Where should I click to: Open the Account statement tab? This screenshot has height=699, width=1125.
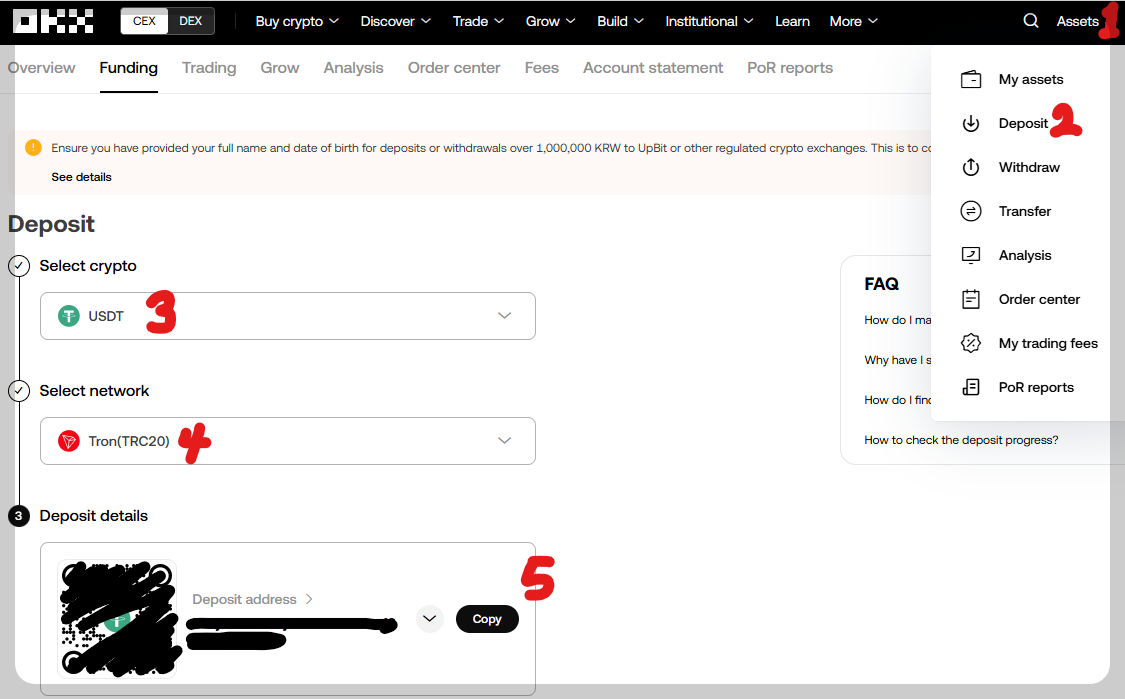click(x=653, y=67)
